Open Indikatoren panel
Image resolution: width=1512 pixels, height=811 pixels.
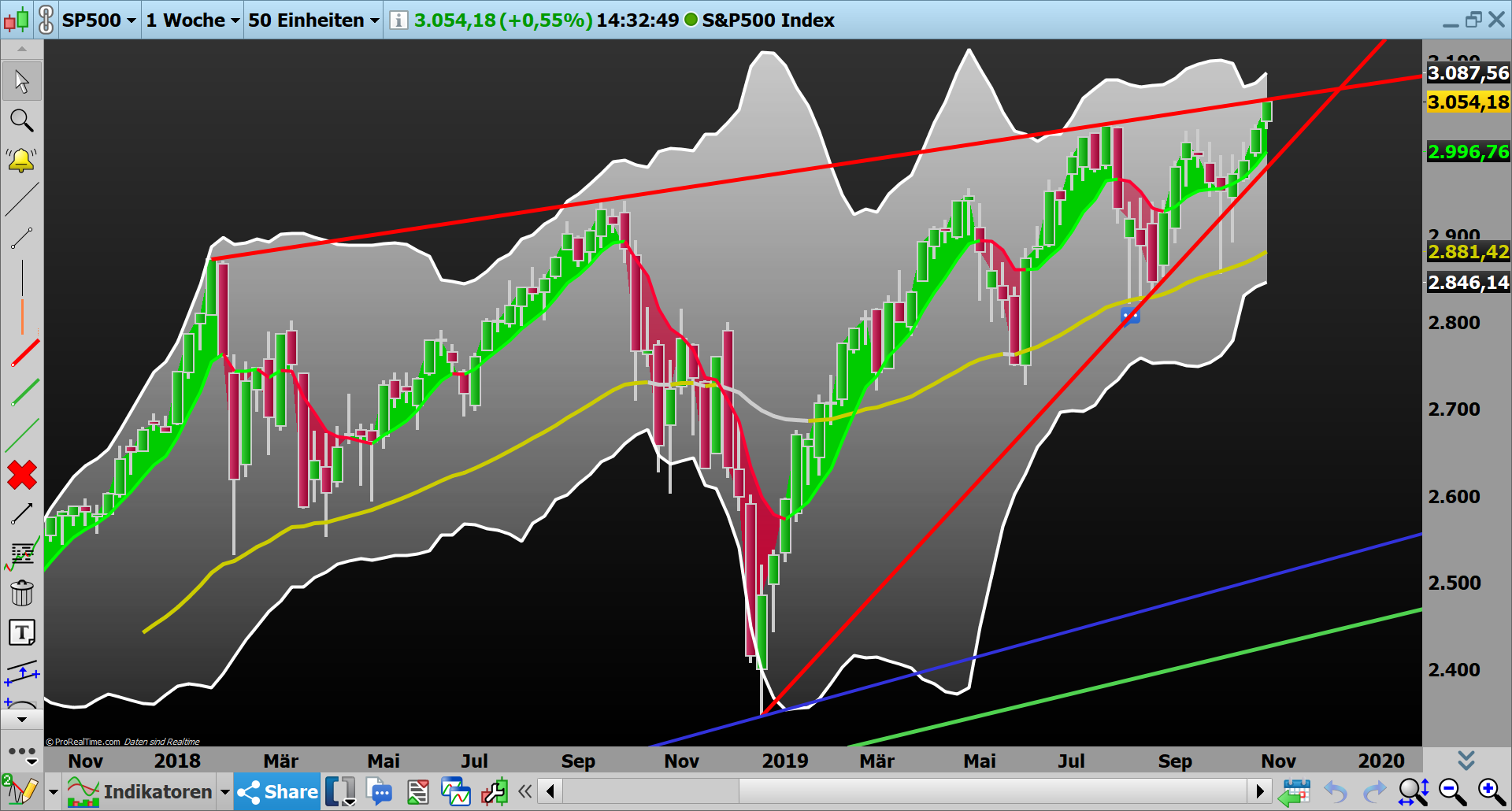[x=140, y=791]
